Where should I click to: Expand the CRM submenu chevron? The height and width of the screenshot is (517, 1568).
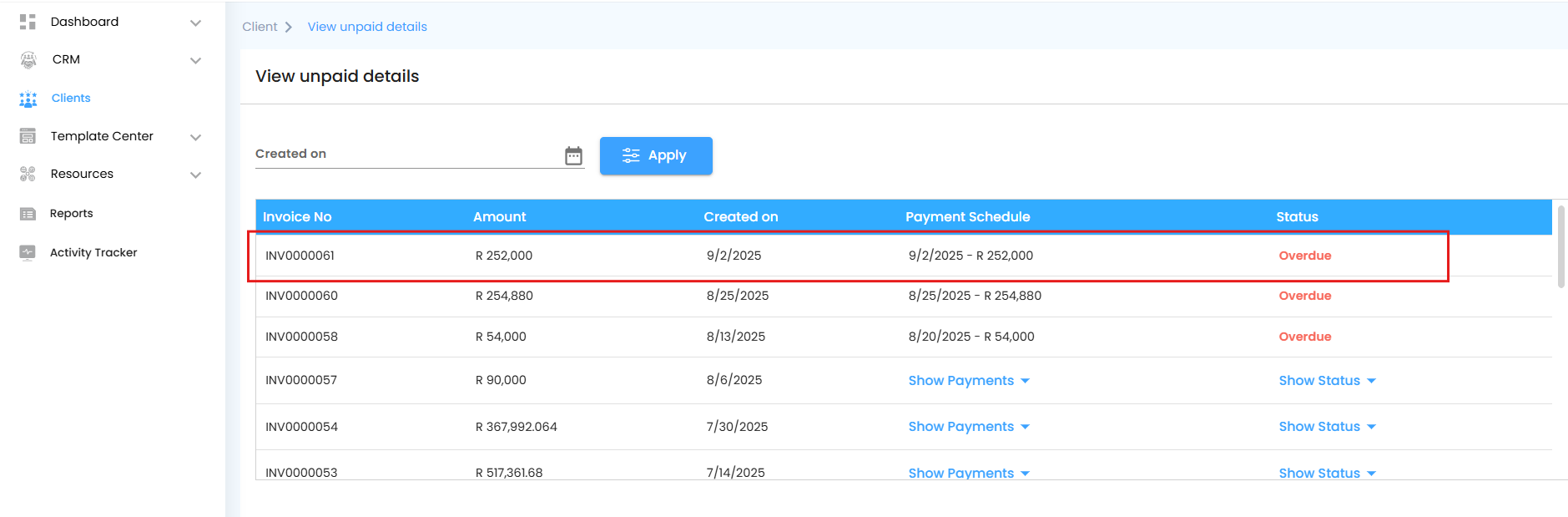pyautogui.click(x=195, y=60)
